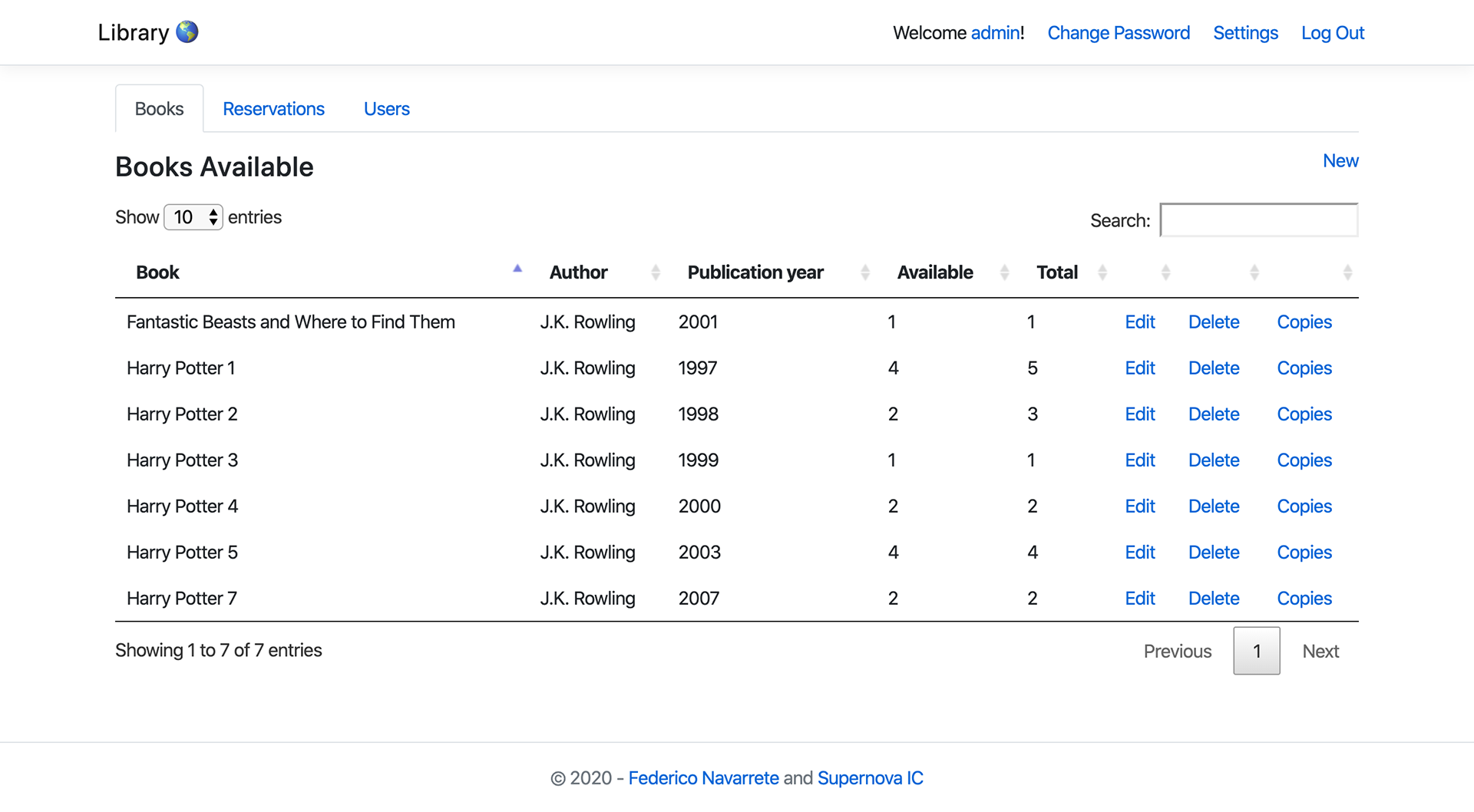Sort table by the Book column arrow
The width and height of the screenshot is (1474, 812).
[517, 268]
